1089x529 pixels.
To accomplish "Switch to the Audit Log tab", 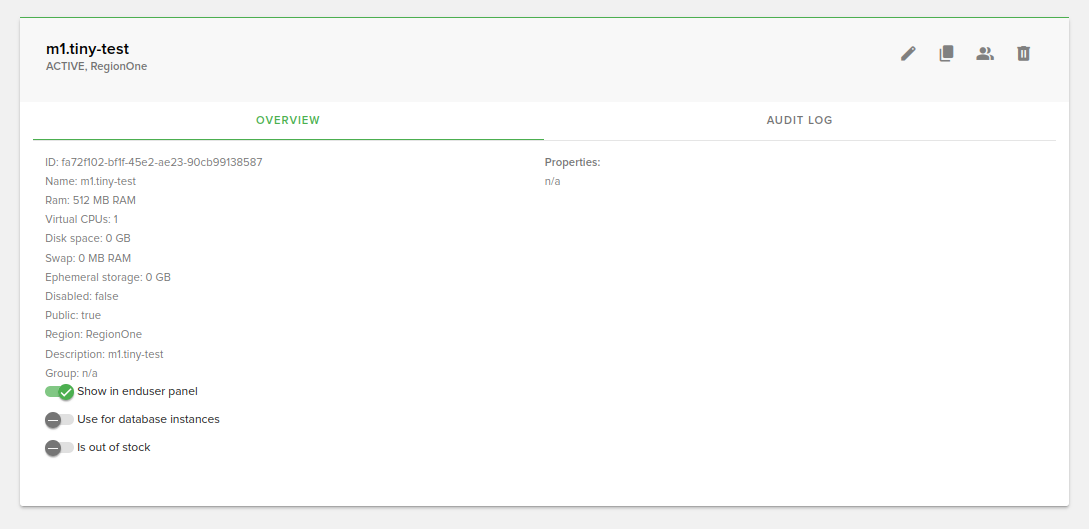I will [799, 120].
